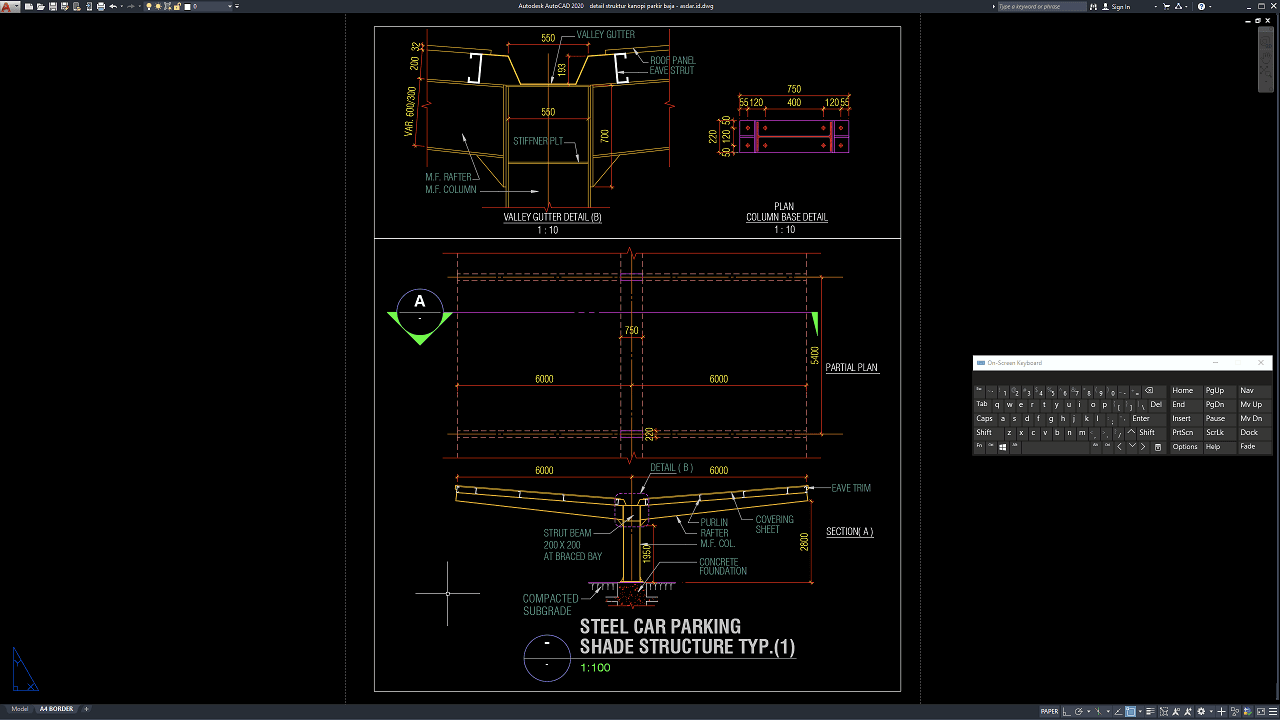Open Workspace Switching gear dropdown
Image resolution: width=1280 pixels, height=720 pixels.
(x=1202, y=711)
